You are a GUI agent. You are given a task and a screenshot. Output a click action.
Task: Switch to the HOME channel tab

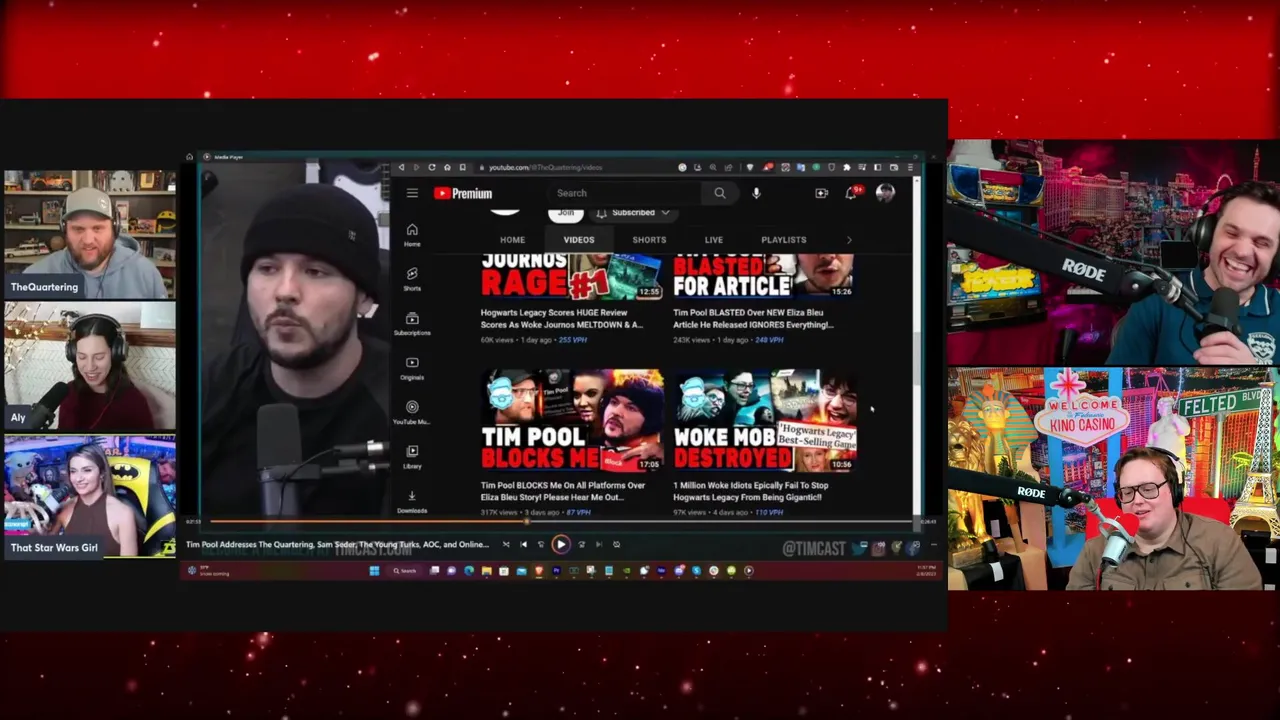pyautogui.click(x=512, y=240)
